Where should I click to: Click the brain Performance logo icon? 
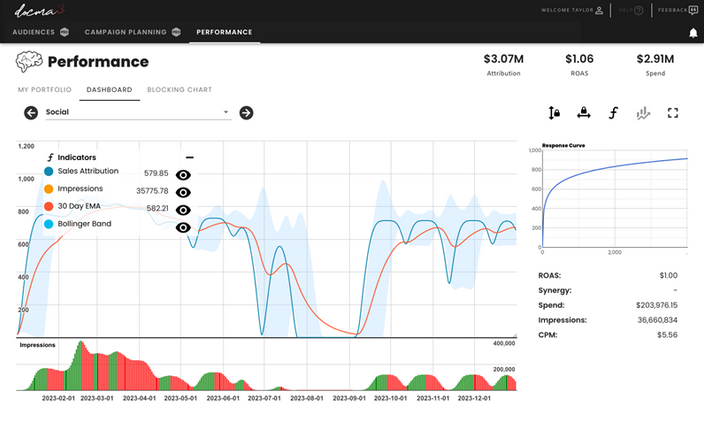tap(29, 62)
